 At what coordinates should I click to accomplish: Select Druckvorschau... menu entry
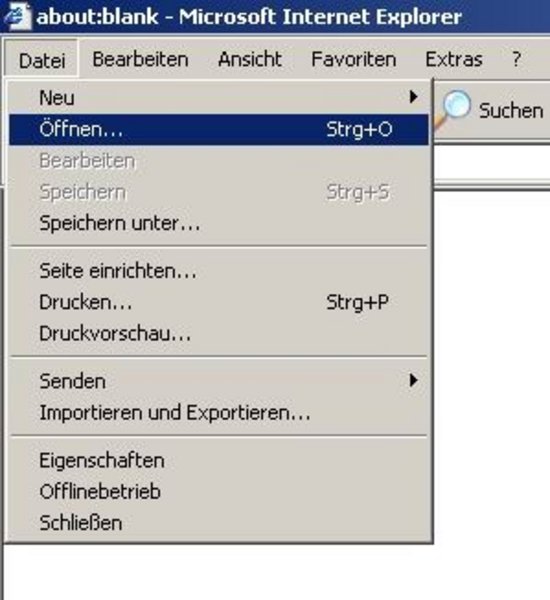click(x=219, y=334)
